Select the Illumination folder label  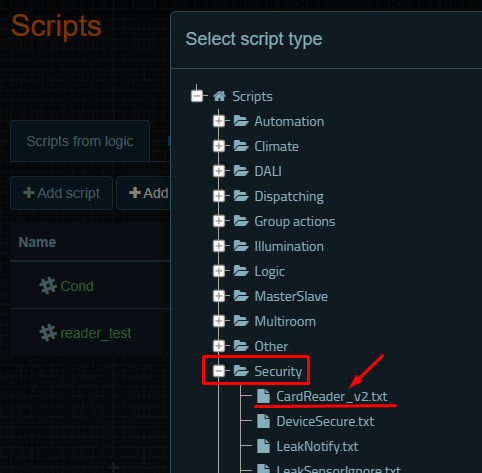[x=289, y=246]
